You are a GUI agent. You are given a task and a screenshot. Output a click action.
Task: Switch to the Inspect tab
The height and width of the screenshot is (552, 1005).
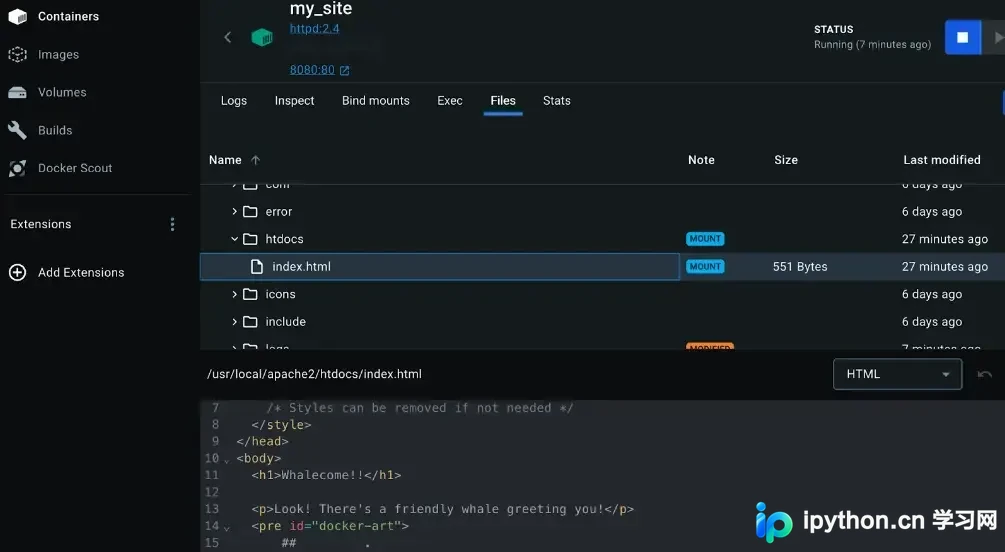pyautogui.click(x=294, y=101)
